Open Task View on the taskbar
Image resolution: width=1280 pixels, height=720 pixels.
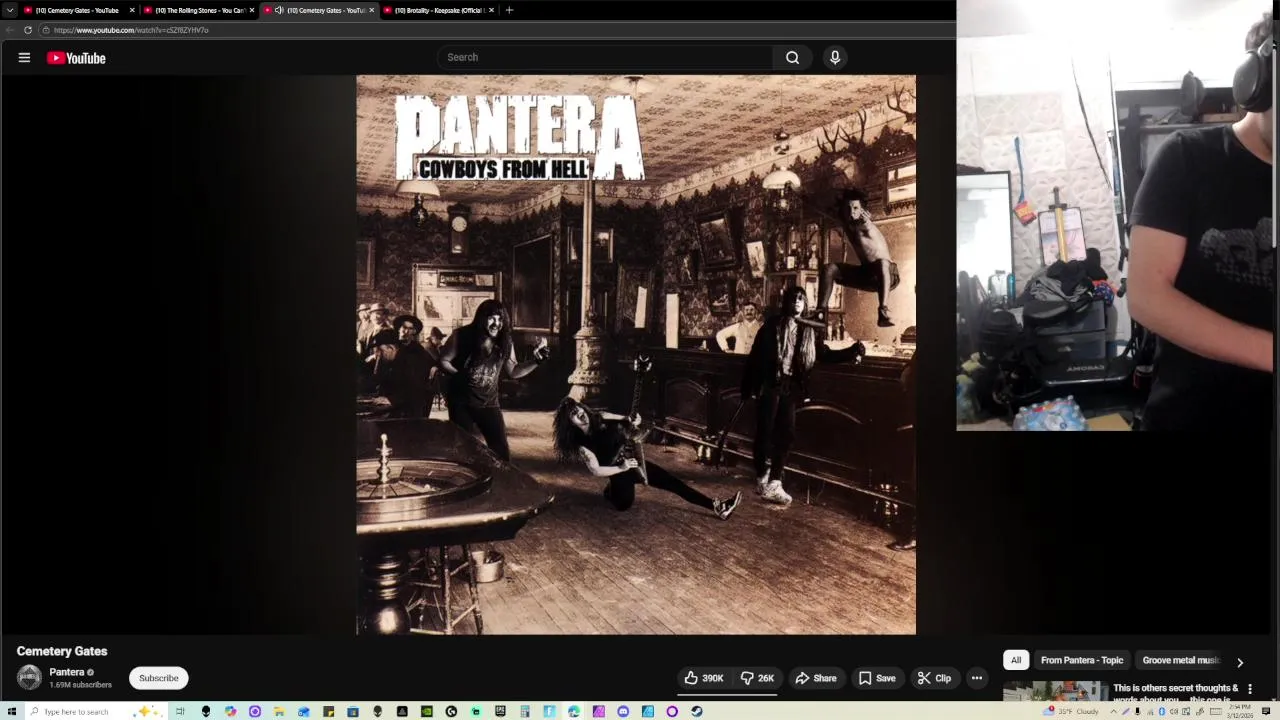[x=180, y=711]
